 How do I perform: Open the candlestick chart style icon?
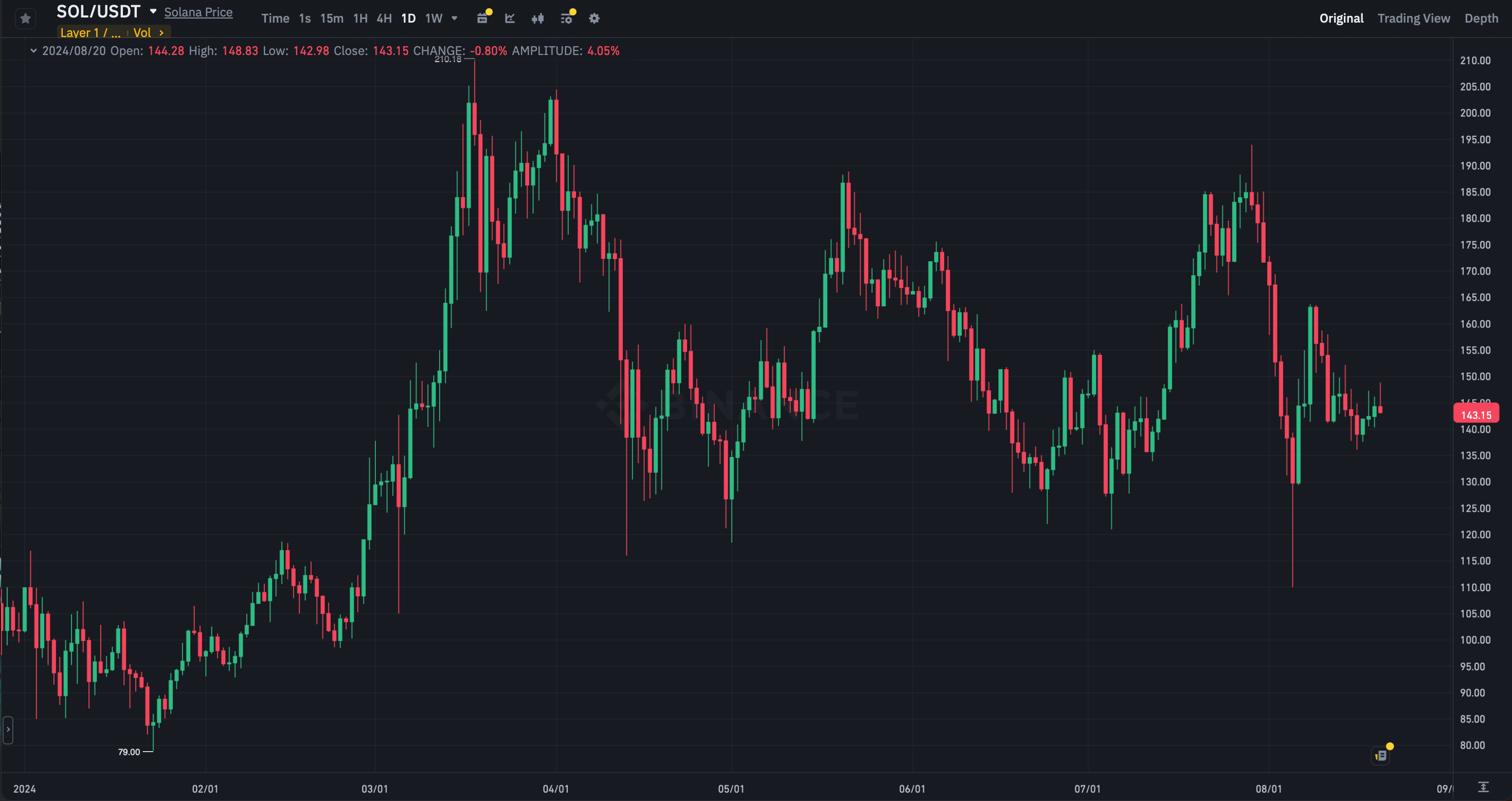(x=537, y=18)
